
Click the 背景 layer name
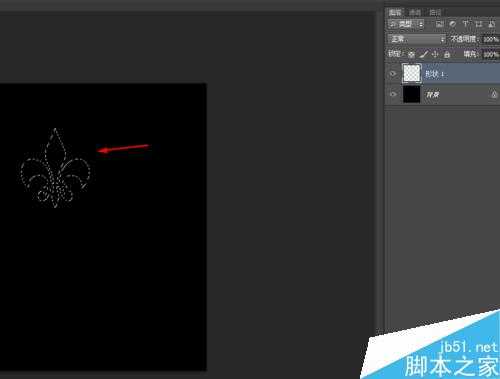tap(433, 95)
